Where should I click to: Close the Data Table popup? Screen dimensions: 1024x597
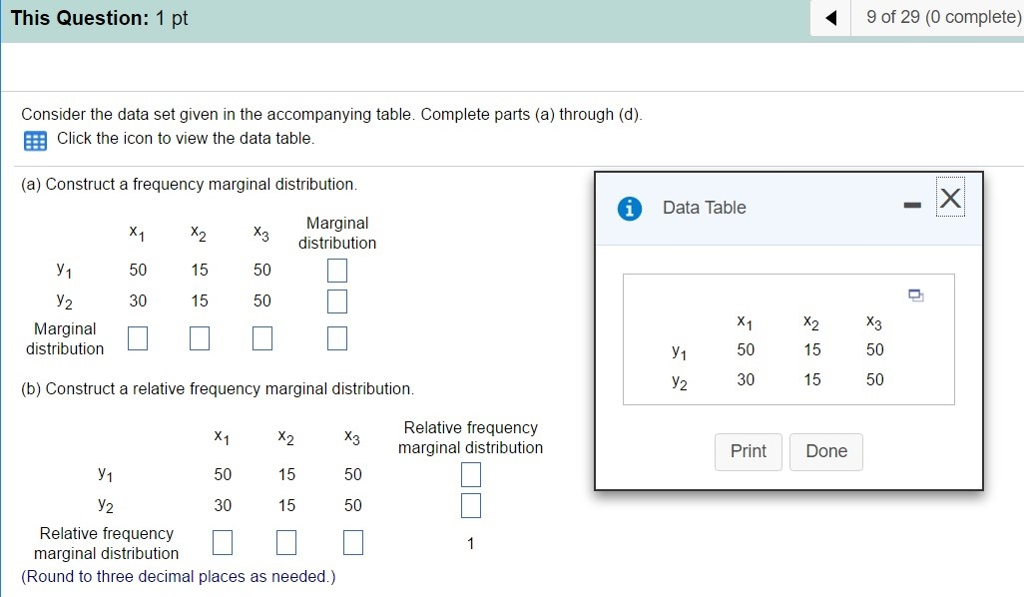(x=950, y=198)
